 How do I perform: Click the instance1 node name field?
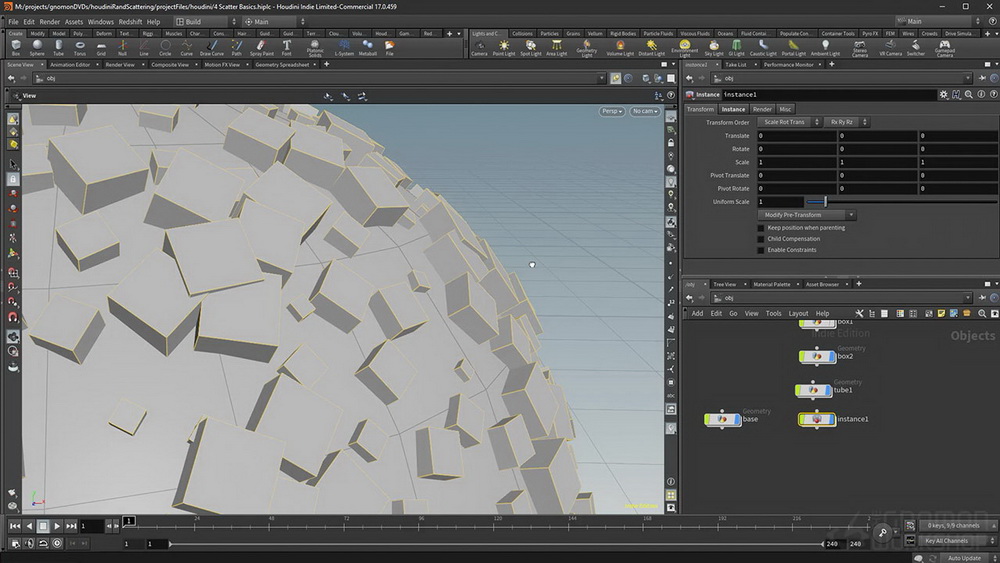tap(829, 94)
